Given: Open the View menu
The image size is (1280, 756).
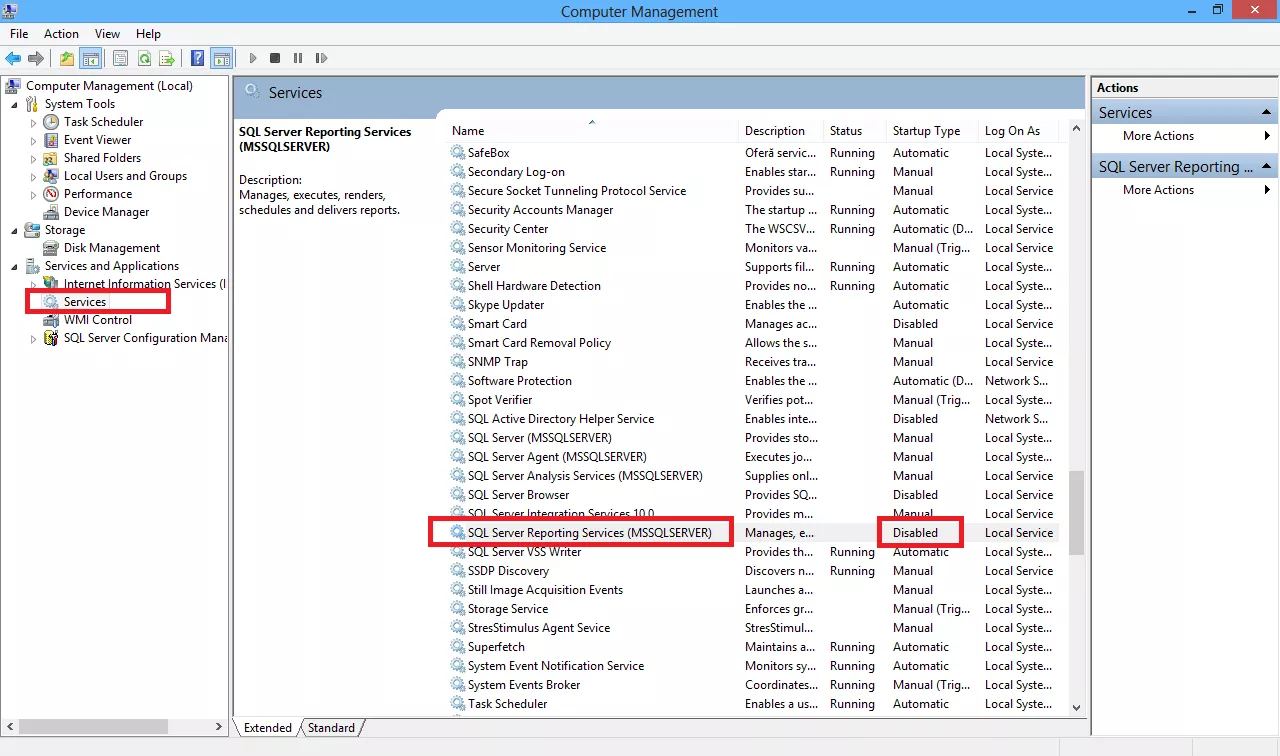Looking at the screenshot, I should [x=107, y=34].
